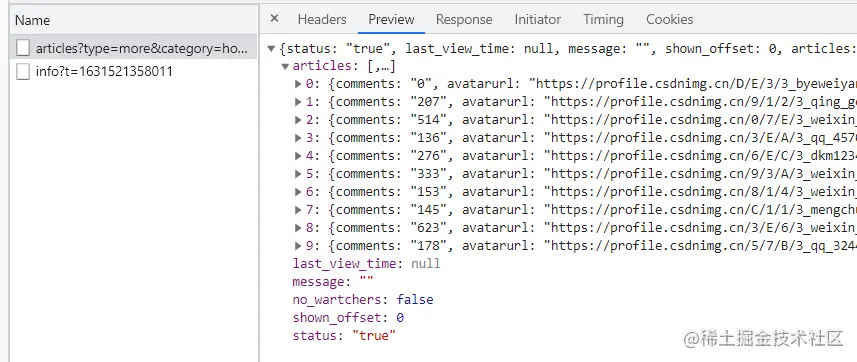Collapse the root JSON object
This screenshot has width=857, height=362.
coord(271,49)
